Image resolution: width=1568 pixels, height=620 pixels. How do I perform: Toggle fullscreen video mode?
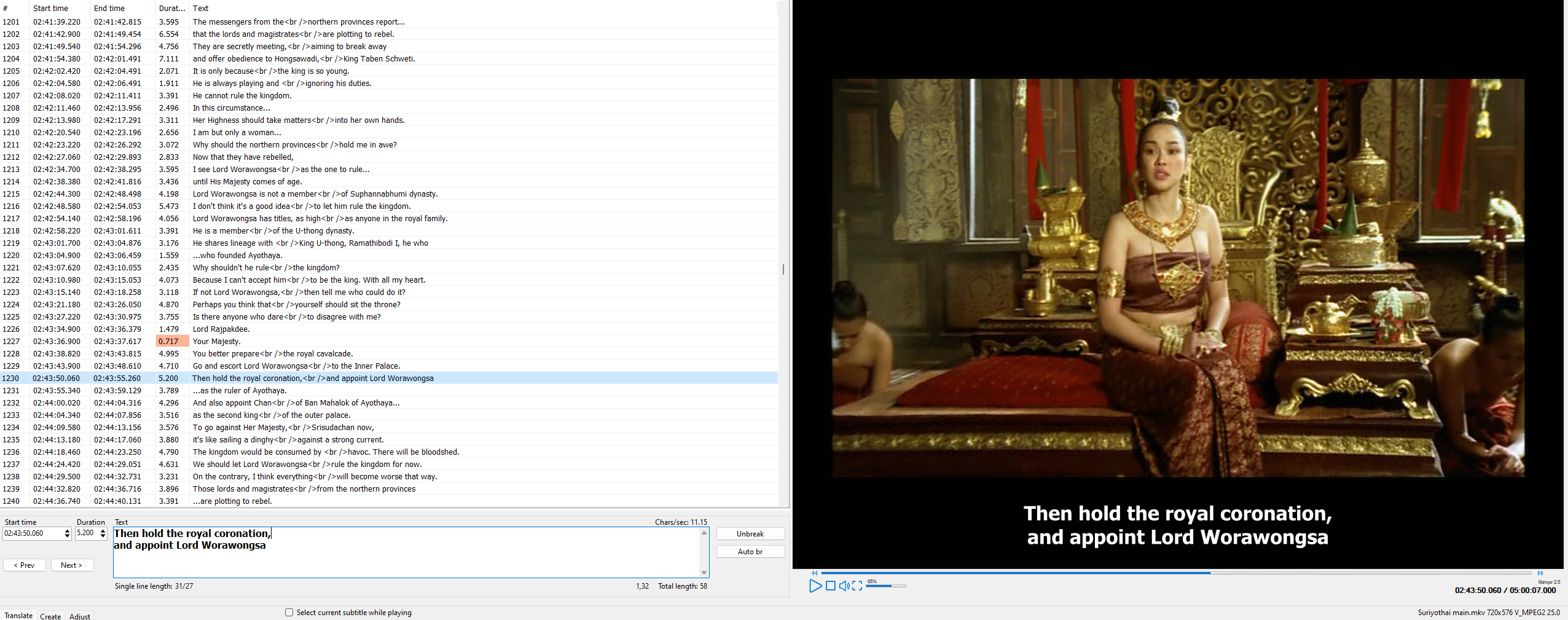point(857,586)
